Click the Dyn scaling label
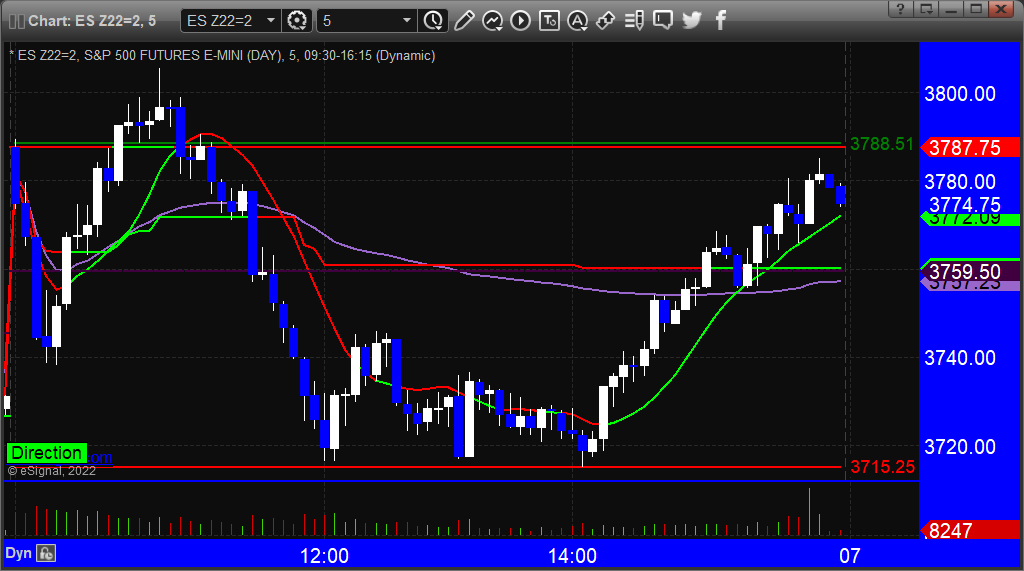Screen dimensions: 1024x571 pos(18,553)
